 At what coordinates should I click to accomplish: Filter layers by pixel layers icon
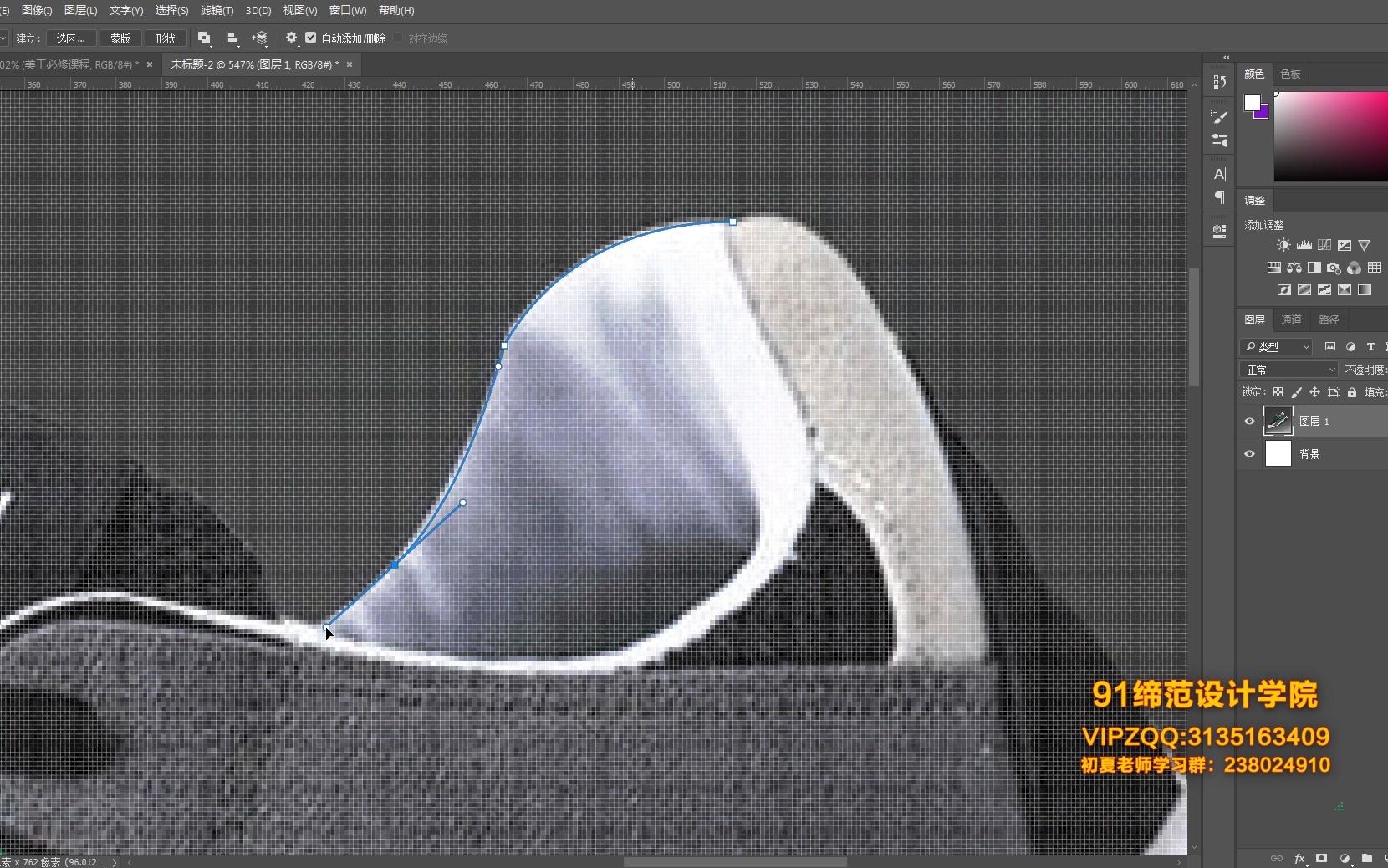[x=1330, y=346]
